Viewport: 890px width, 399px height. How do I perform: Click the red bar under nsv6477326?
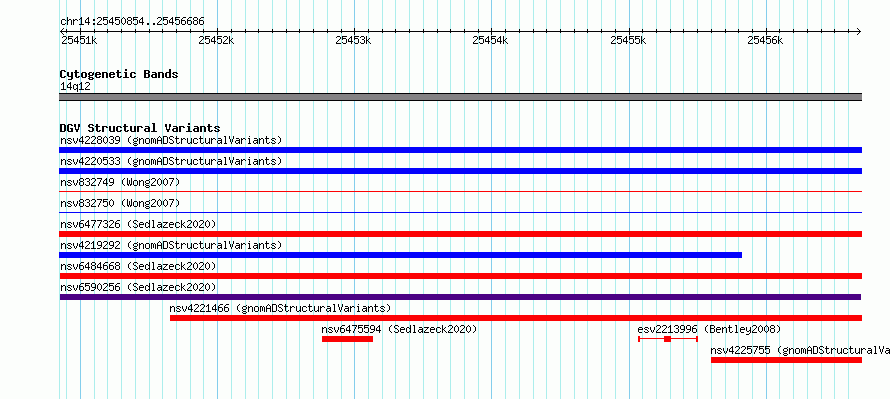pos(460,234)
